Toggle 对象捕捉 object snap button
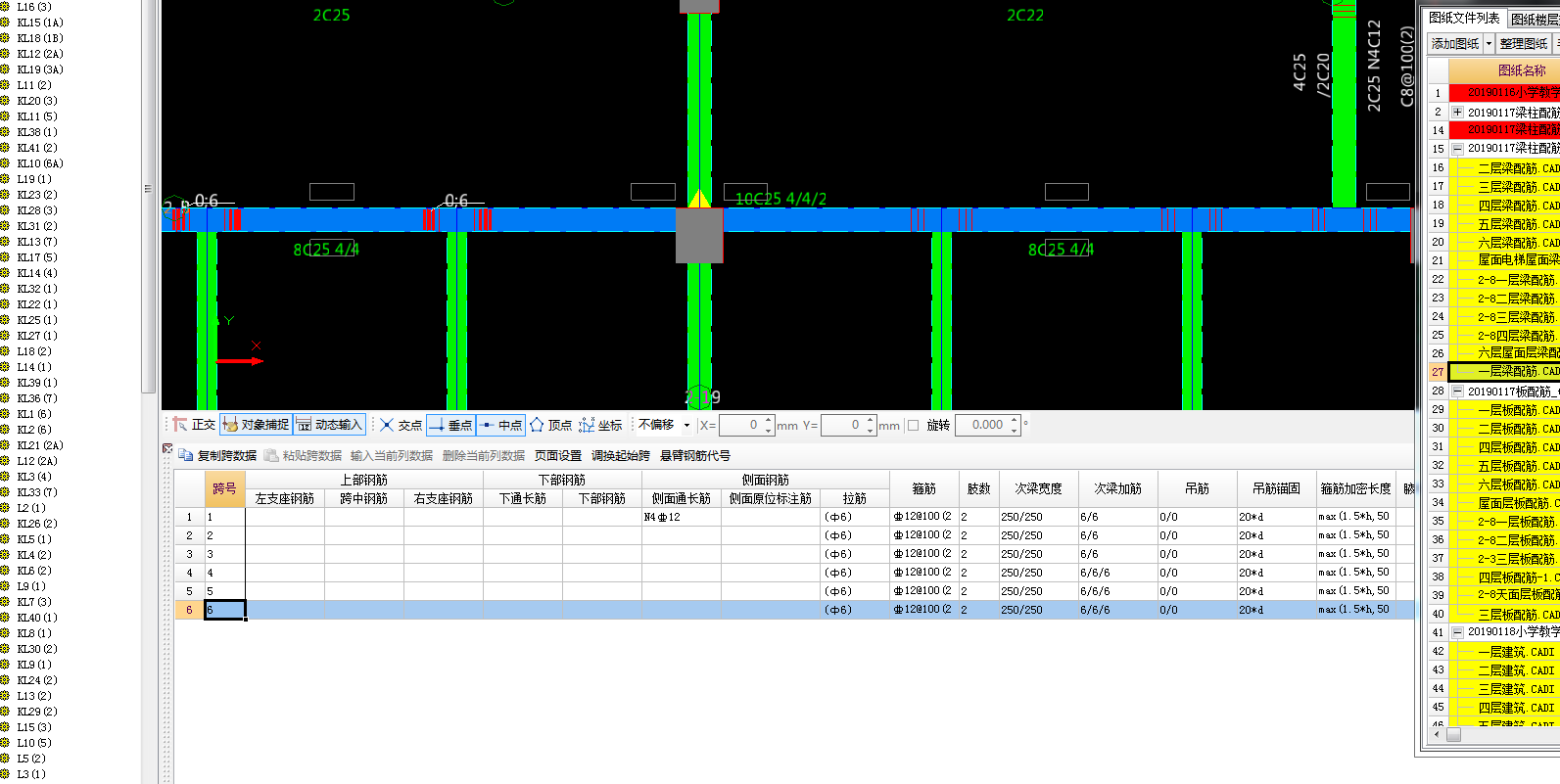Viewport: 1560px width, 784px height. tap(256, 425)
